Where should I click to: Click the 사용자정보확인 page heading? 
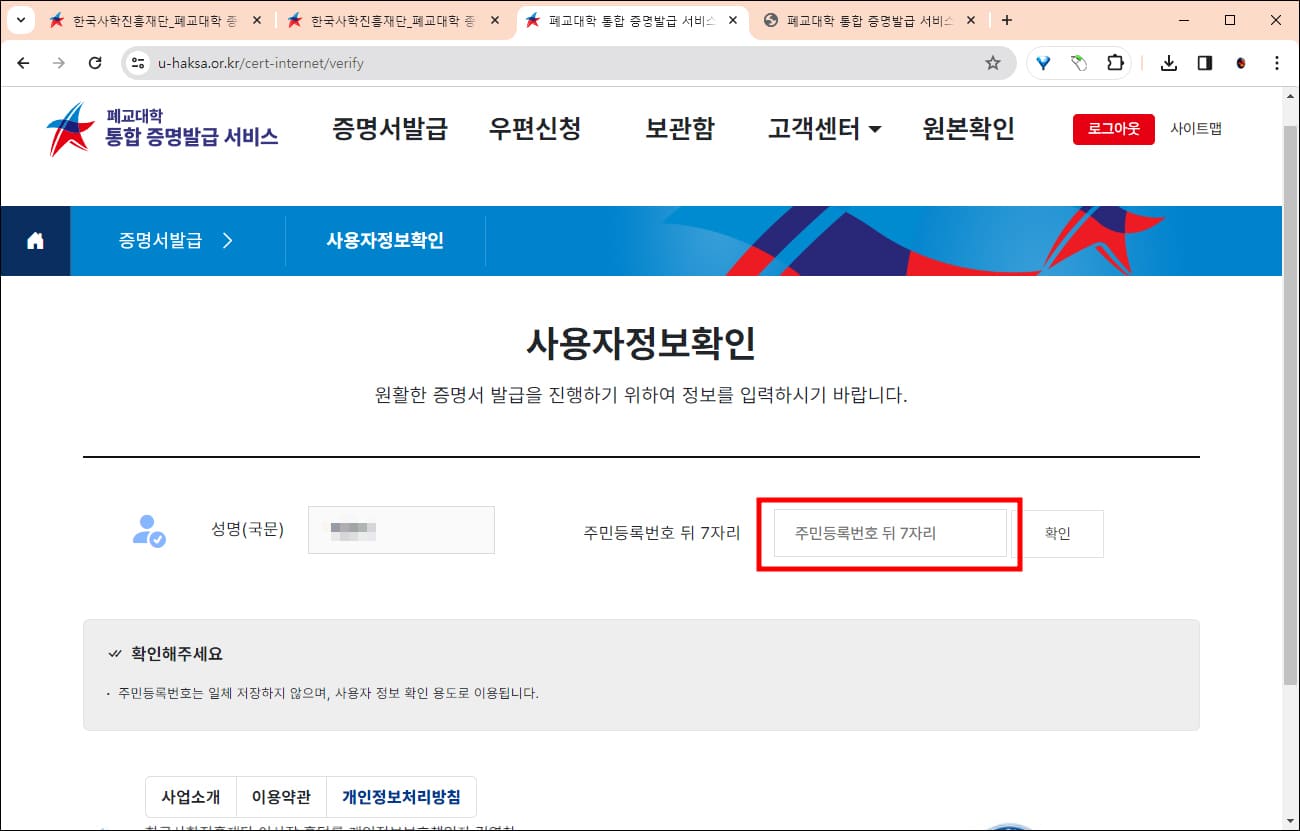click(x=641, y=343)
